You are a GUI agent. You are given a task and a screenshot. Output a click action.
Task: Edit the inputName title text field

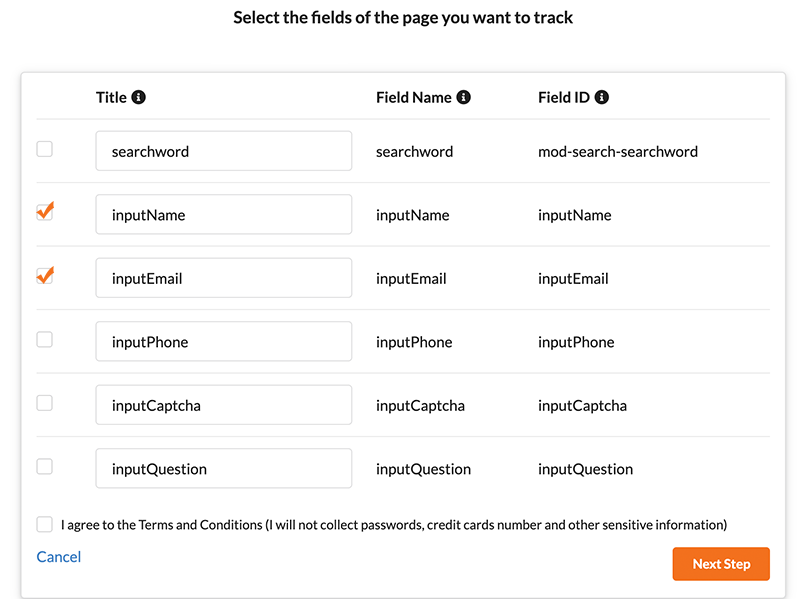pos(223,215)
